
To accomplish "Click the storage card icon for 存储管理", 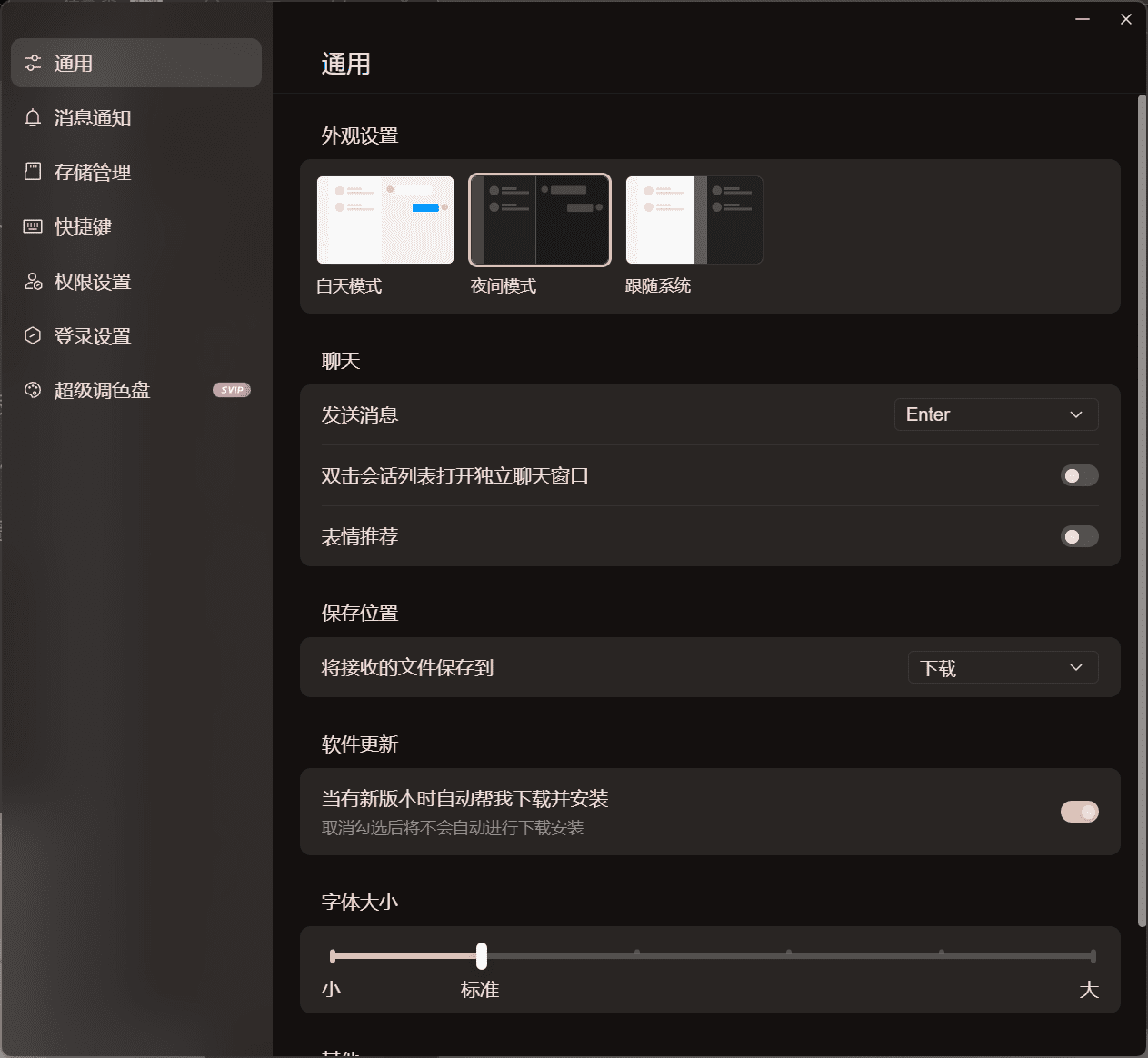I will 33,172.
